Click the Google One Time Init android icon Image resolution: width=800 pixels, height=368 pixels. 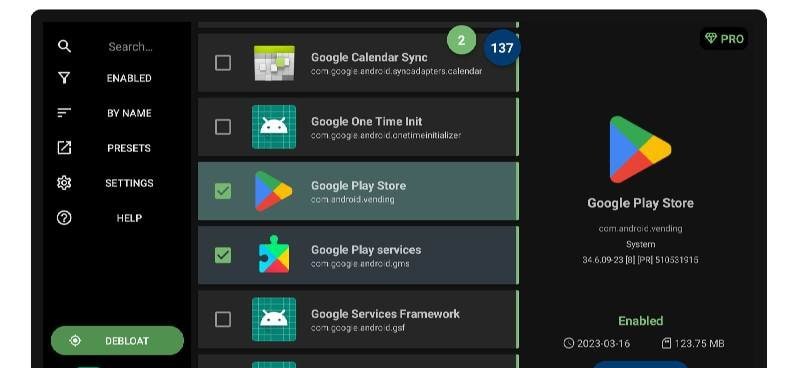coord(274,127)
